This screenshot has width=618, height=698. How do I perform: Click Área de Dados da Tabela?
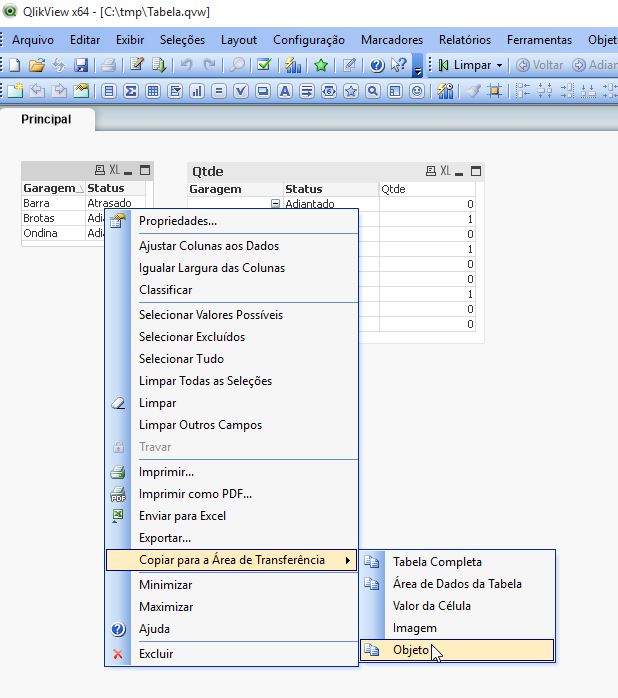(x=457, y=584)
